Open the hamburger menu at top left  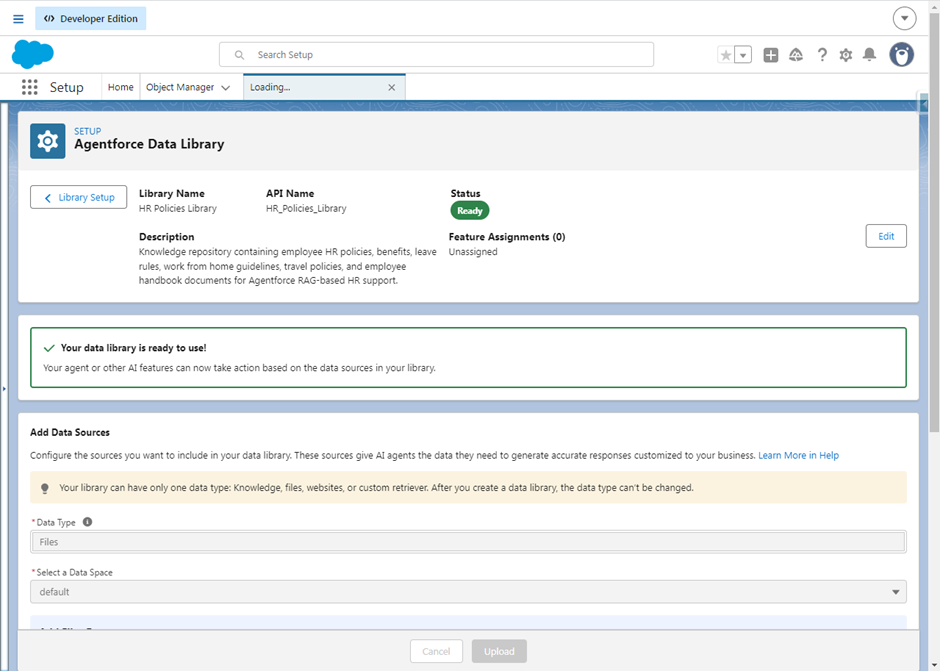(19, 19)
